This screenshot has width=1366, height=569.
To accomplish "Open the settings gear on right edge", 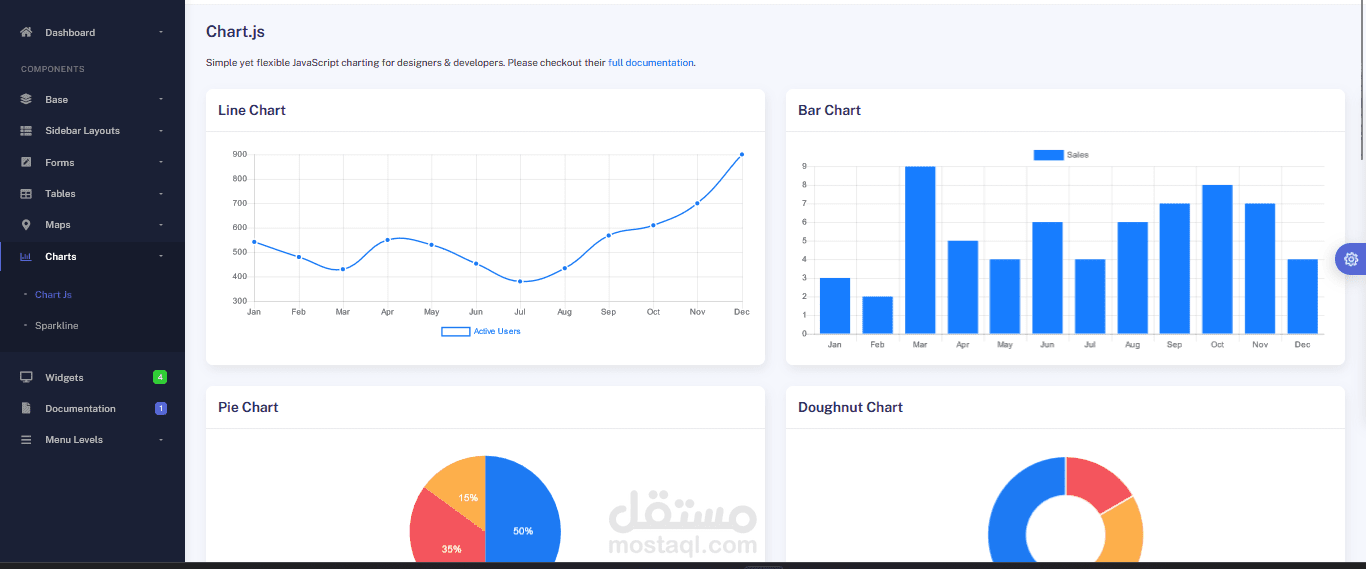I will [x=1351, y=259].
